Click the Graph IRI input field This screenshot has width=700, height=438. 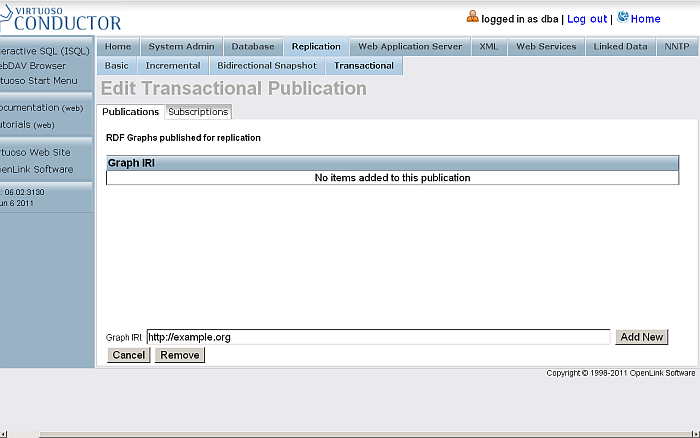click(x=377, y=338)
